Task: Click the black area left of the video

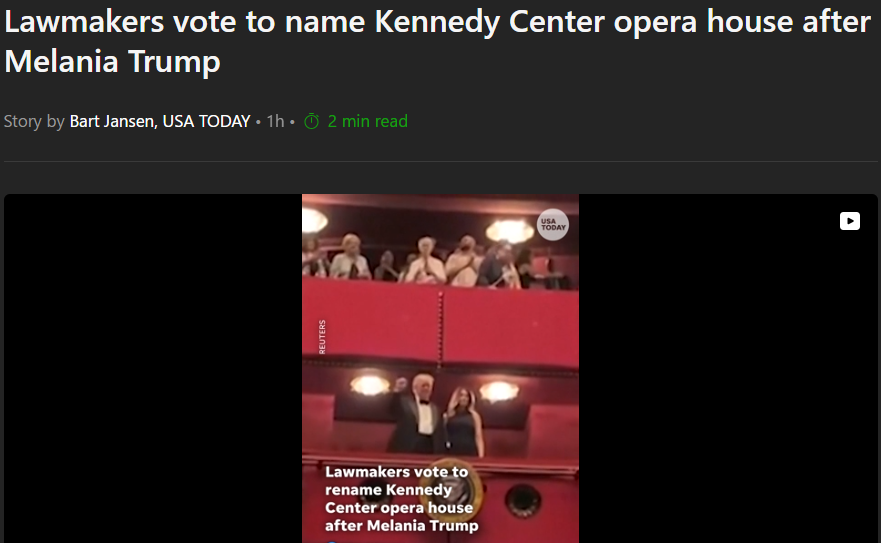Action: coord(153,369)
